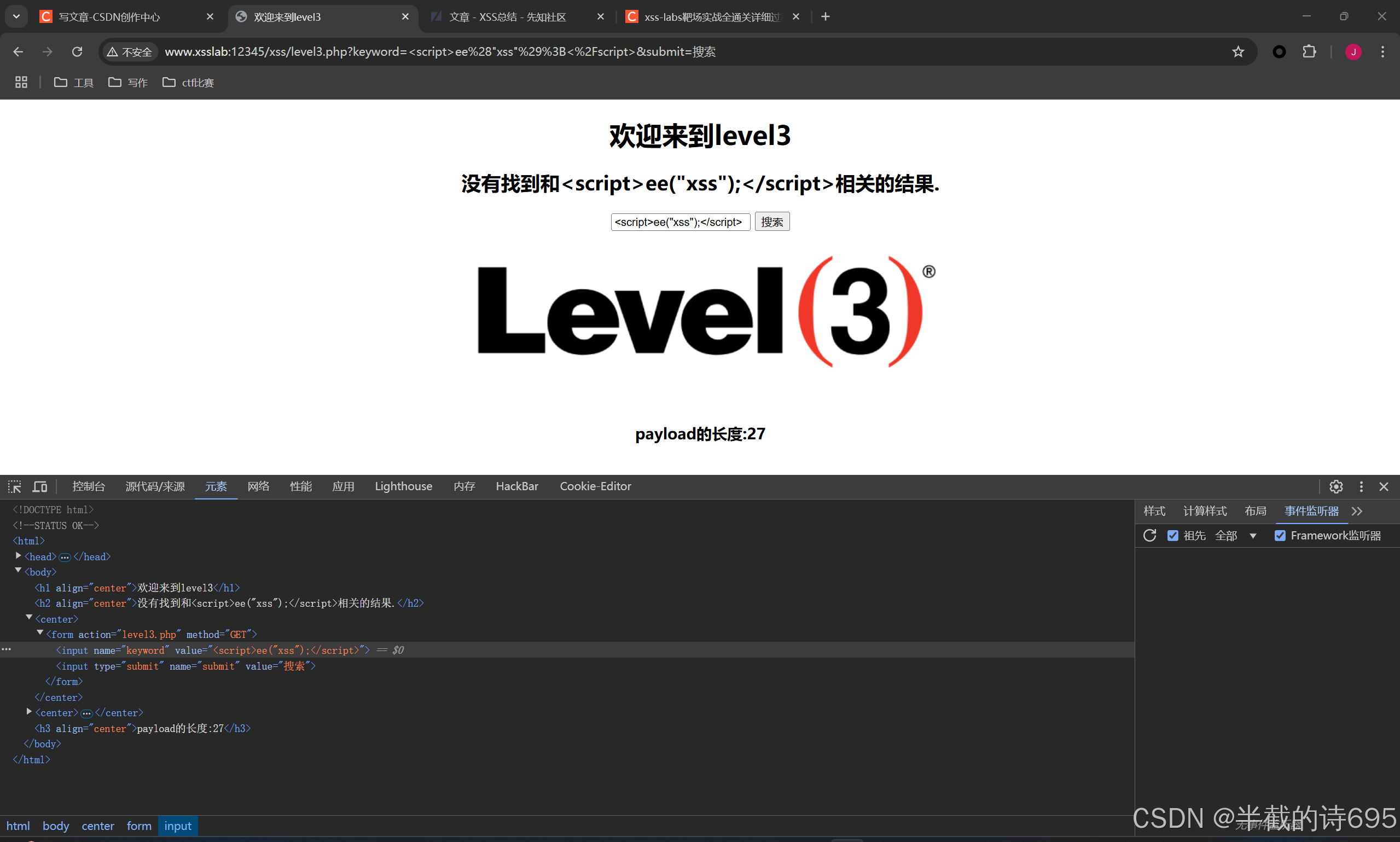This screenshot has width=1400, height=842.
Task: Open DevTools settings gear
Action: (x=1336, y=486)
